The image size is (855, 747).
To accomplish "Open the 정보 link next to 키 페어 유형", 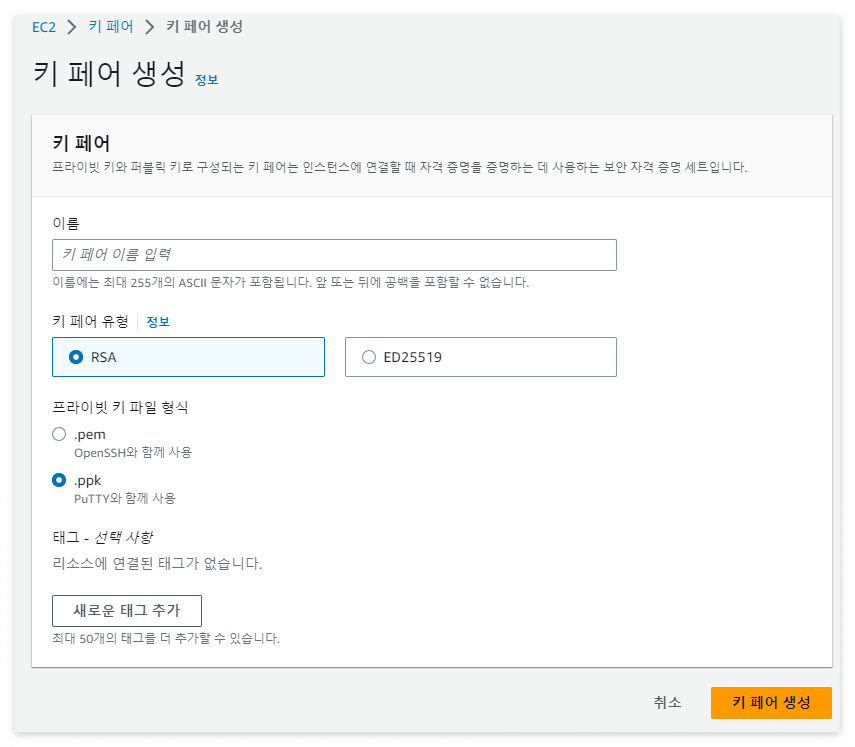I will click(x=158, y=322).
